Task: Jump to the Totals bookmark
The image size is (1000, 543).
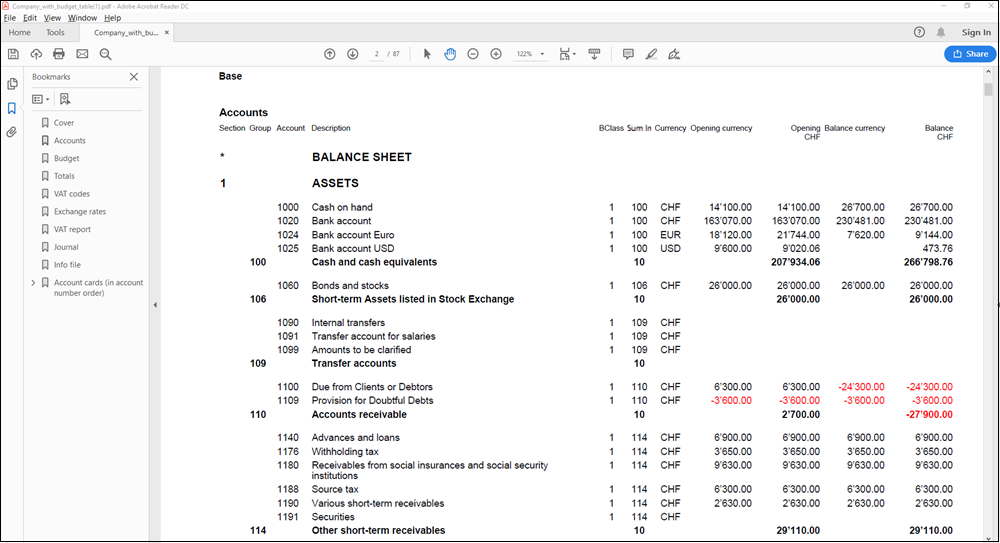Action: coord(64,176)
